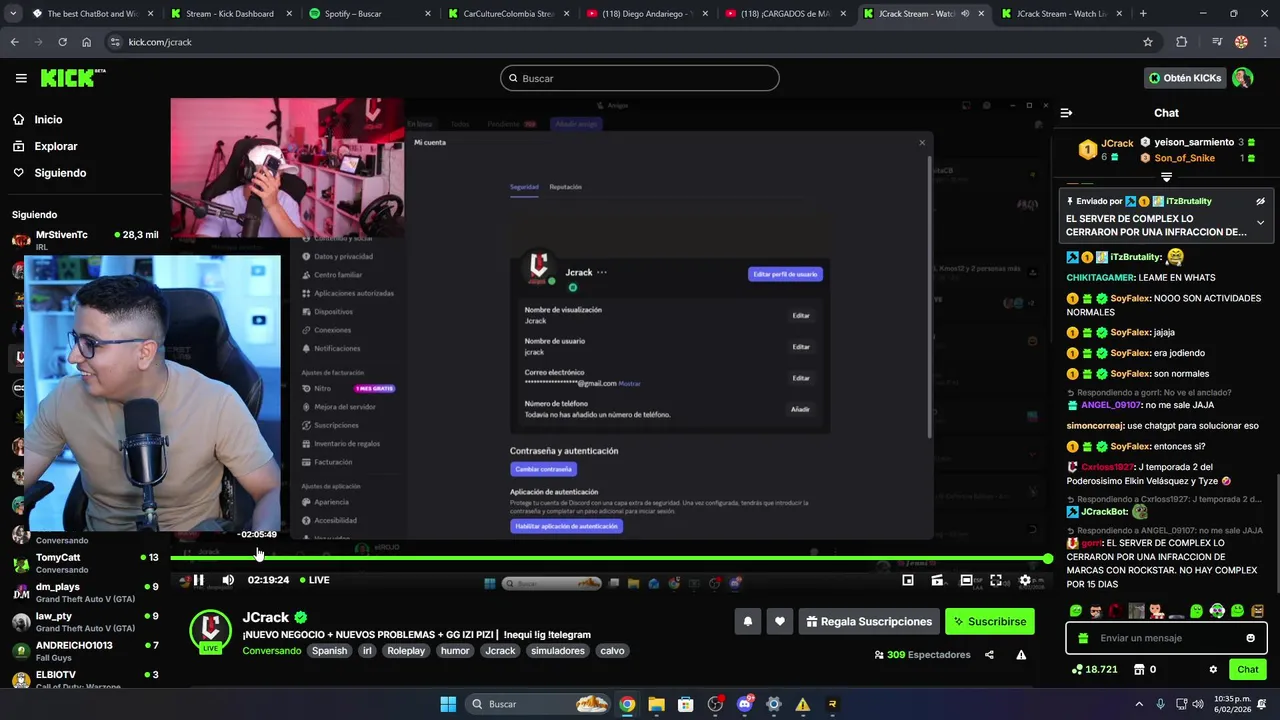Open dm_plays followed channel
Screen dimensions: 1280x720
click(85, 592)
